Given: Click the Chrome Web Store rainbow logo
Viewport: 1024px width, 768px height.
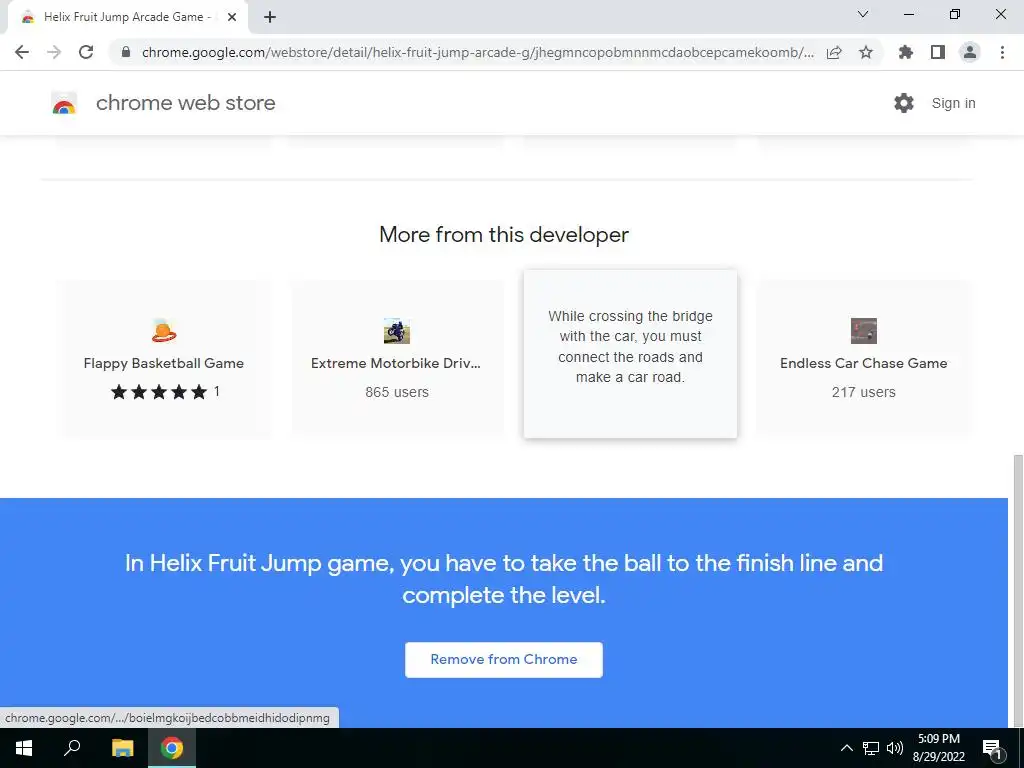Looking at the screenshot, I should tap(64, 104).
